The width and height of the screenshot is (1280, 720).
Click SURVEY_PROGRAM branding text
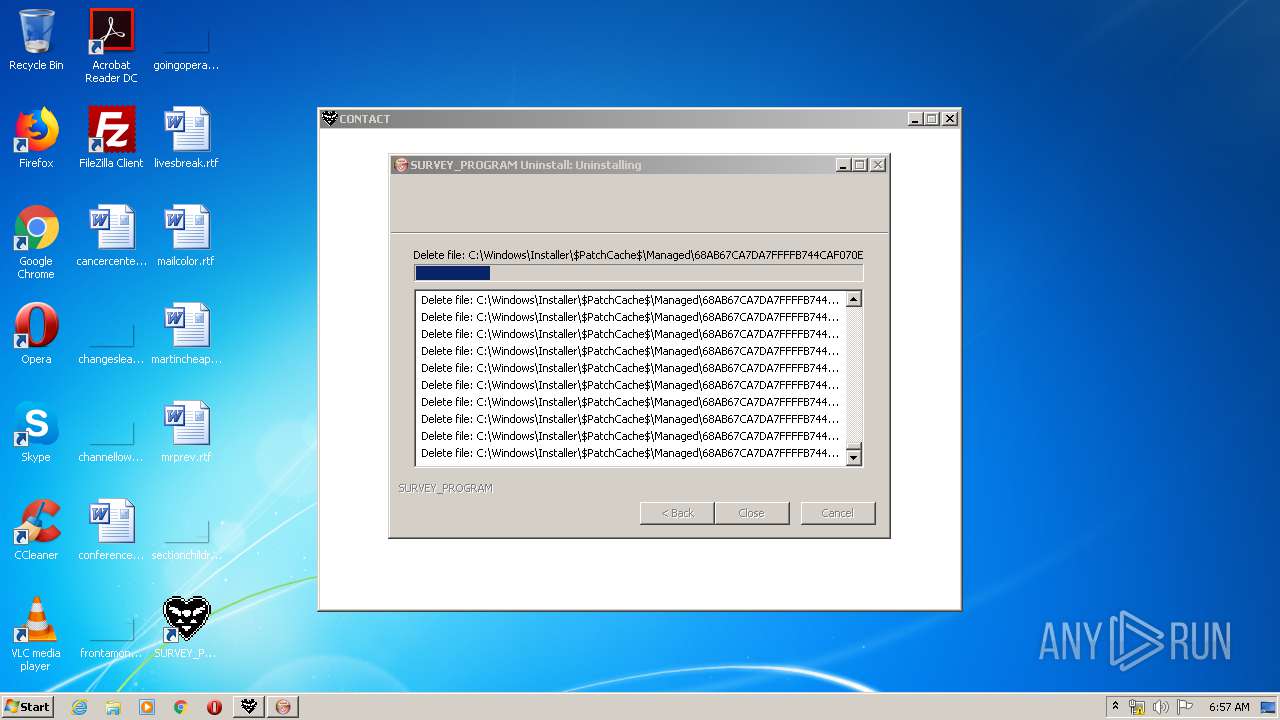pyautogui.click(x=445, y=488)
